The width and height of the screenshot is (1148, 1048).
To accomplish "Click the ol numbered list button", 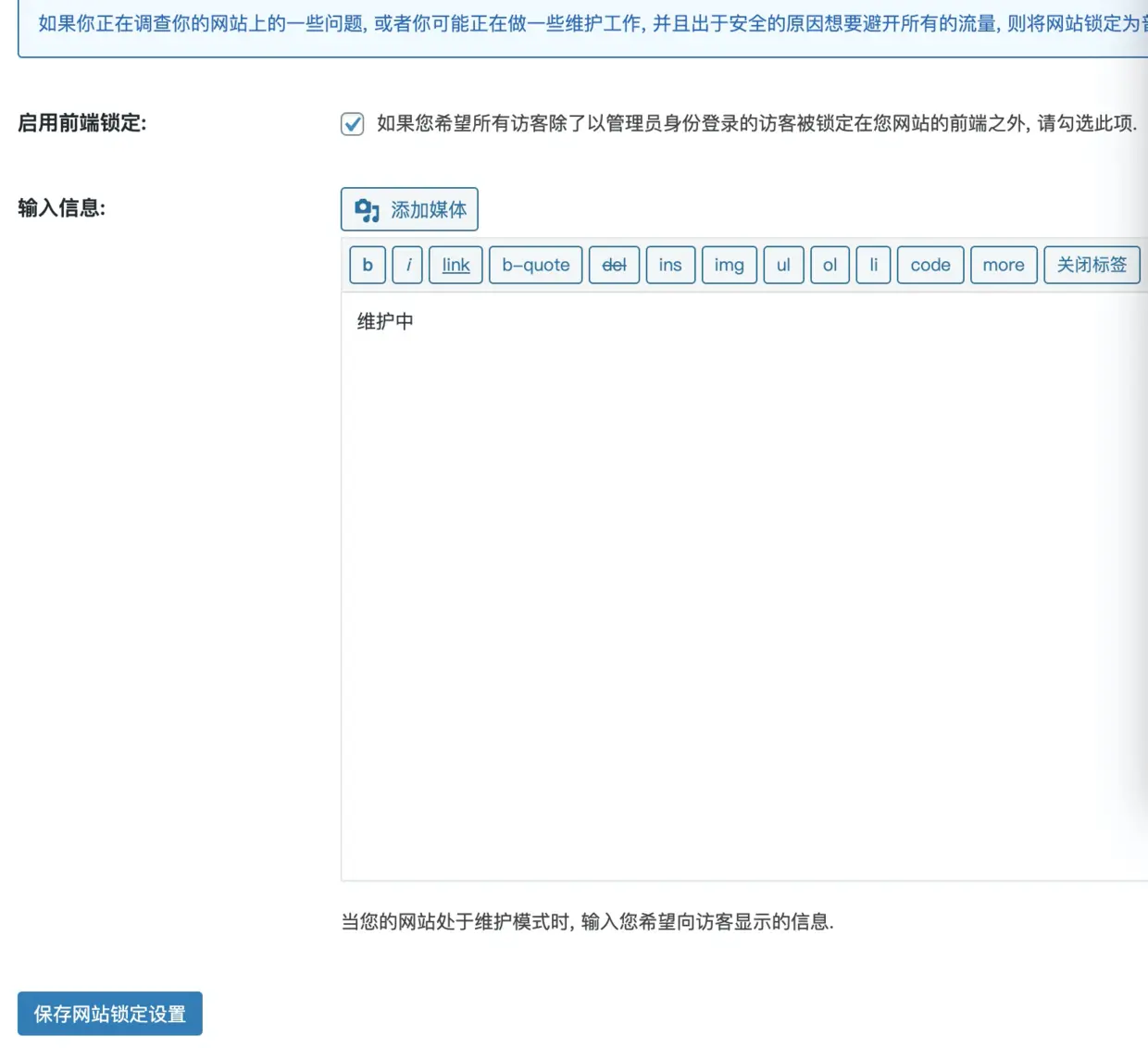I will (x=830, y=265).
